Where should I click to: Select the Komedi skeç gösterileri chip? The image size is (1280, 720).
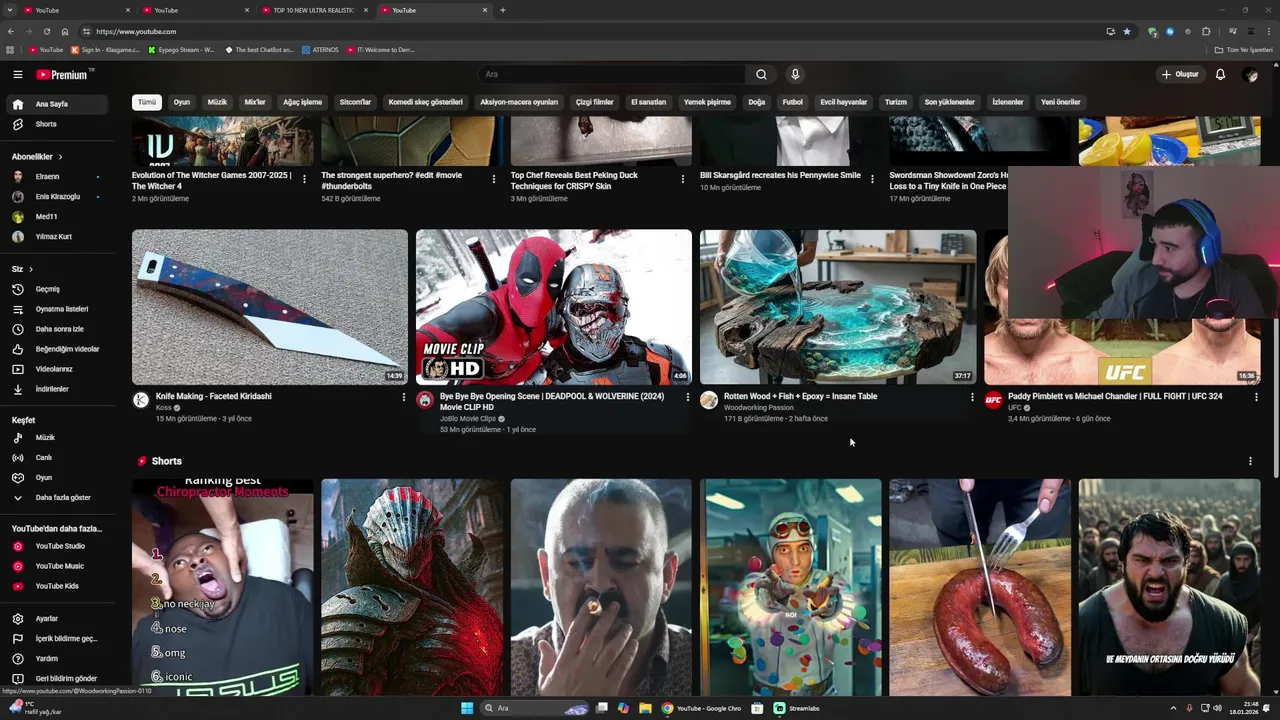(426, 102)
